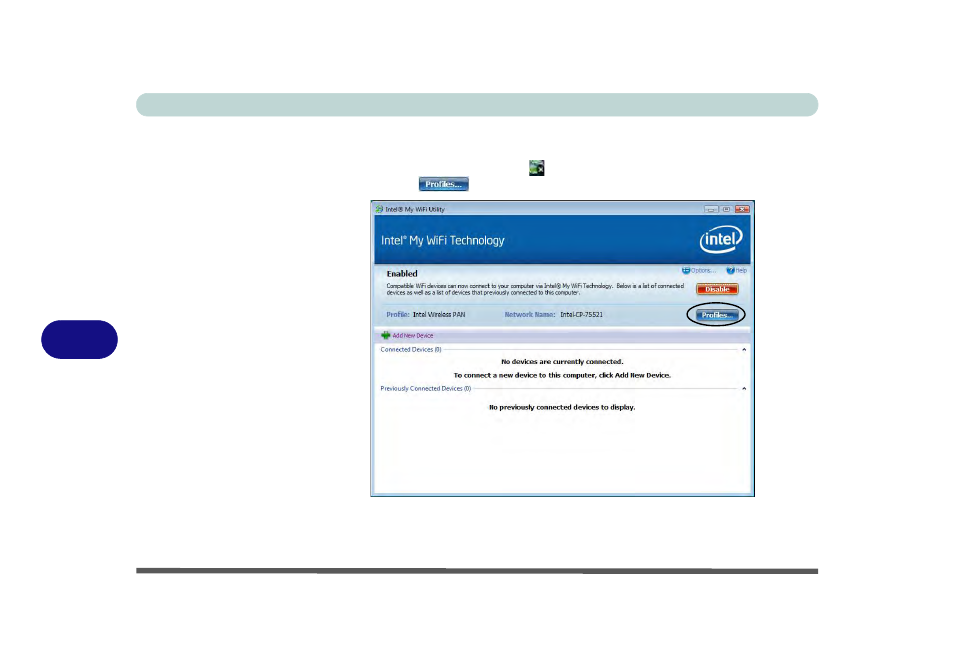
Task: Open the Help link
Action: [x=736, y=271]
